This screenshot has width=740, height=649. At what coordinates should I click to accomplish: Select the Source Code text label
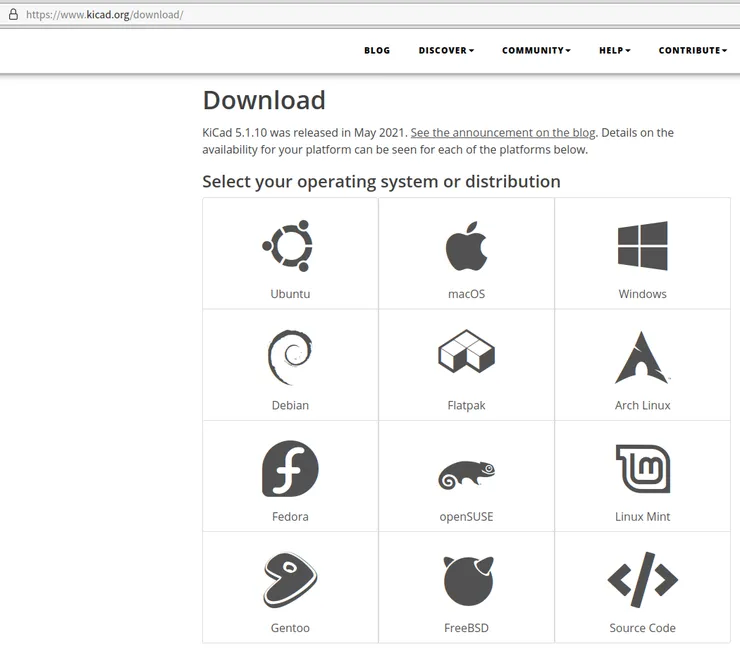click(x=642, y=628)
